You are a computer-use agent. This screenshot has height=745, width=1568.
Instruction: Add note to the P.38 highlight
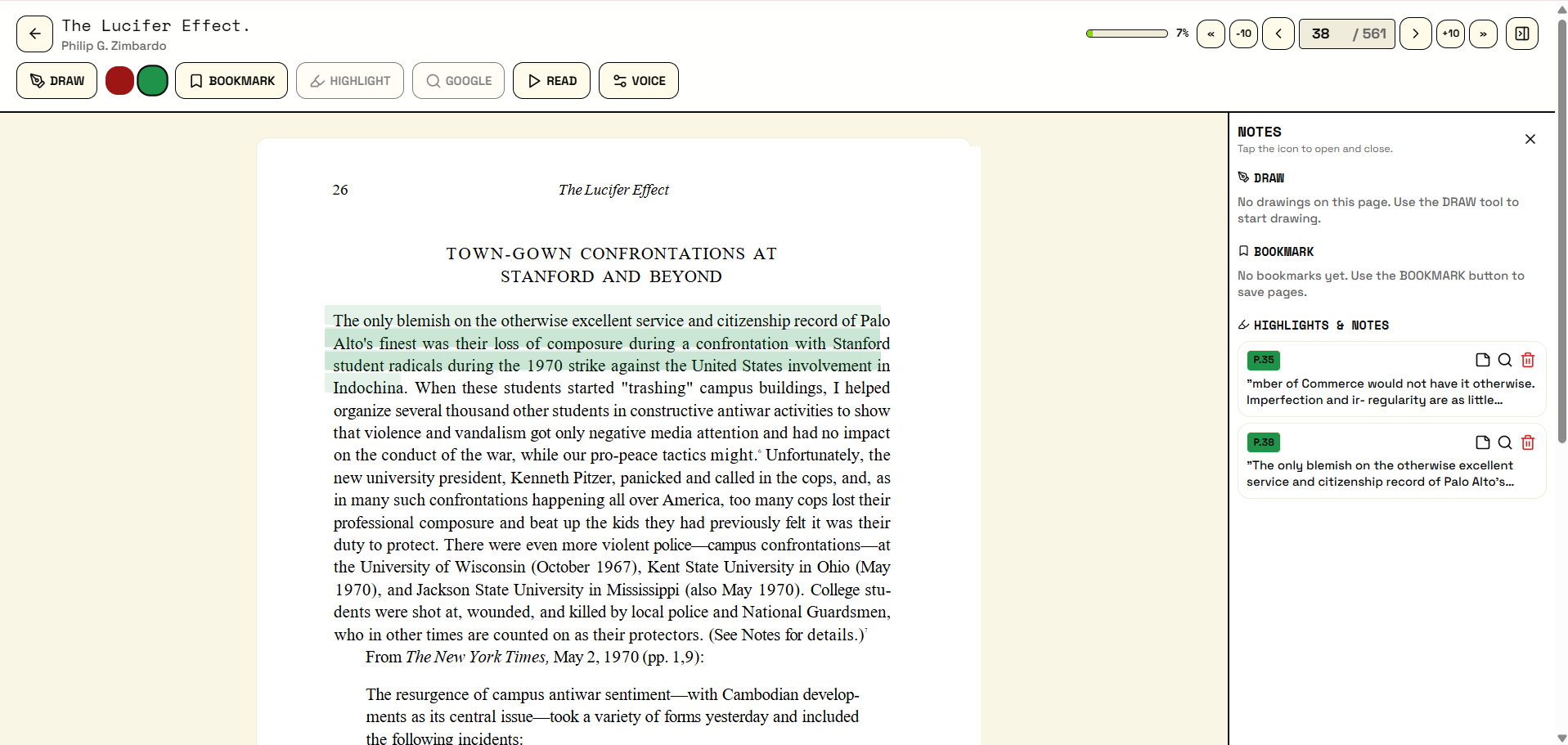point(1482,442)
